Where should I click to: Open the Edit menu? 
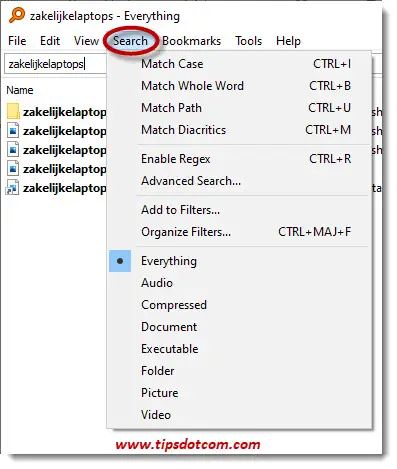[50, 41]
